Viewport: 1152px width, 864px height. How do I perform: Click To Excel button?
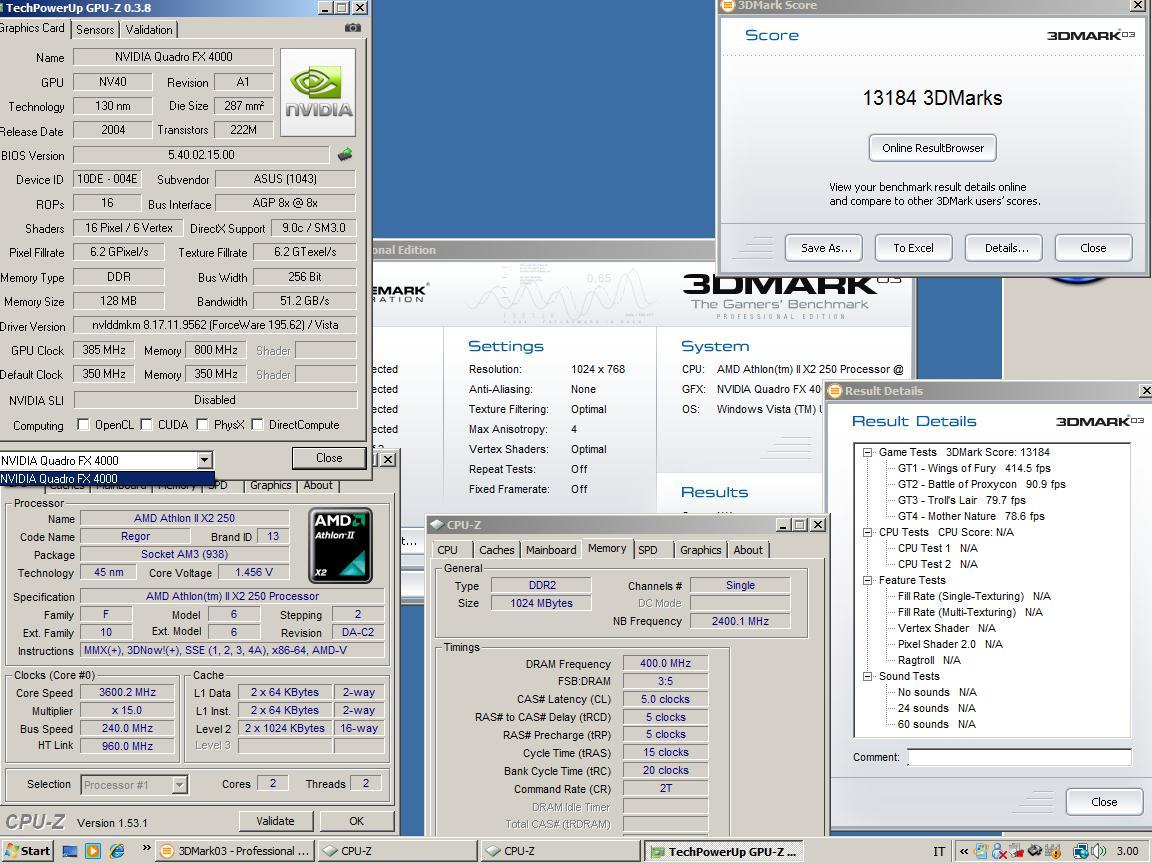pyautogui.click(x=913, y=248)
